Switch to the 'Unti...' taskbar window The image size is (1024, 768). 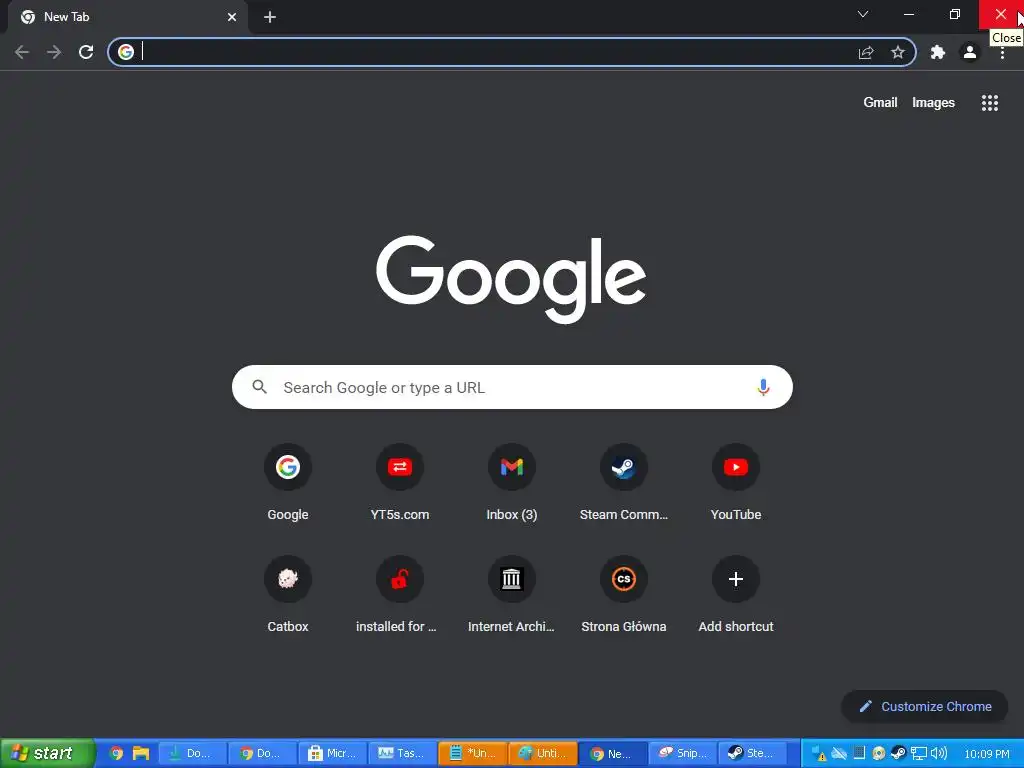(x=543, y=753)
